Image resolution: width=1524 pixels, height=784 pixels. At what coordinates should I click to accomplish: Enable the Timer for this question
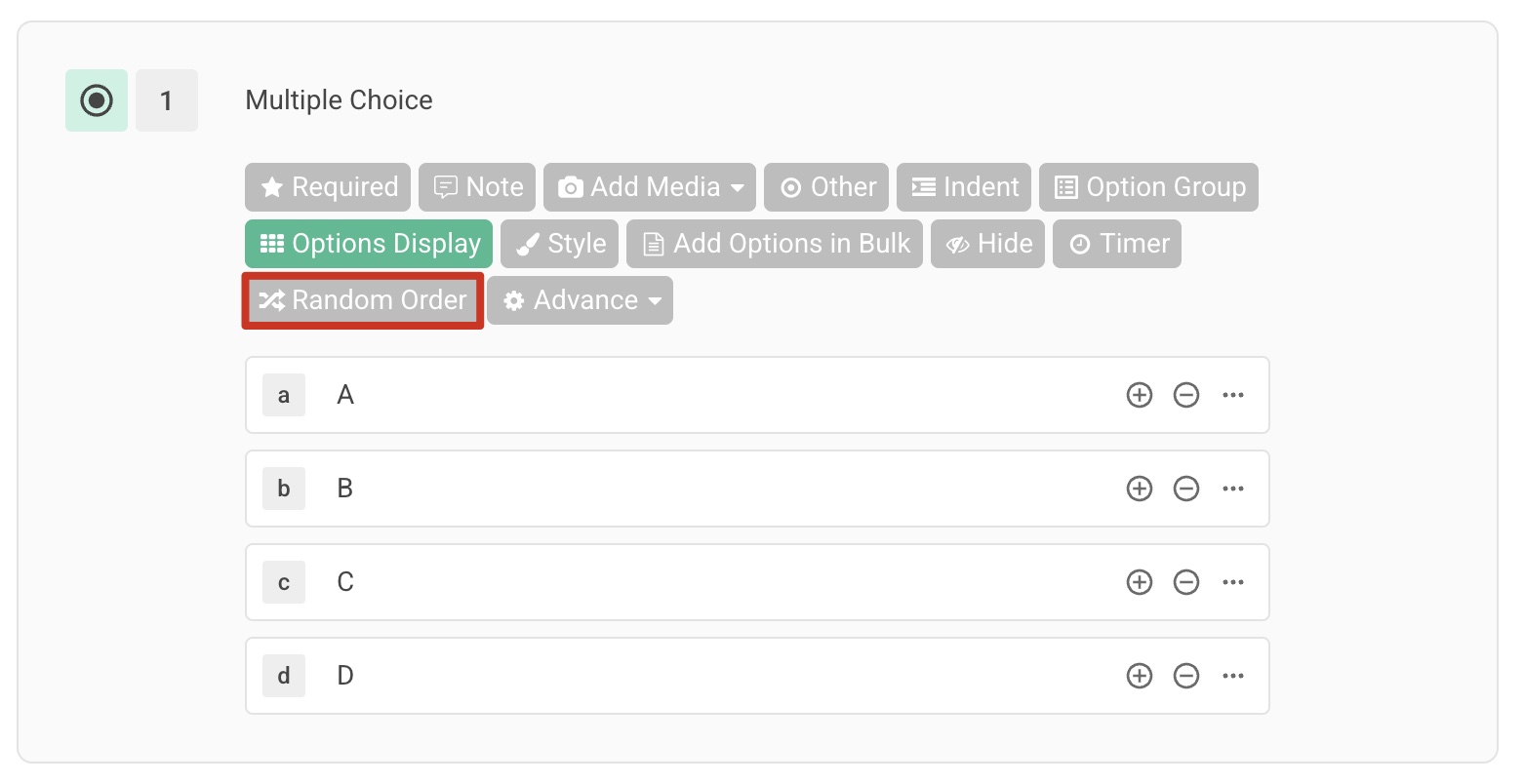[1117, 244]
